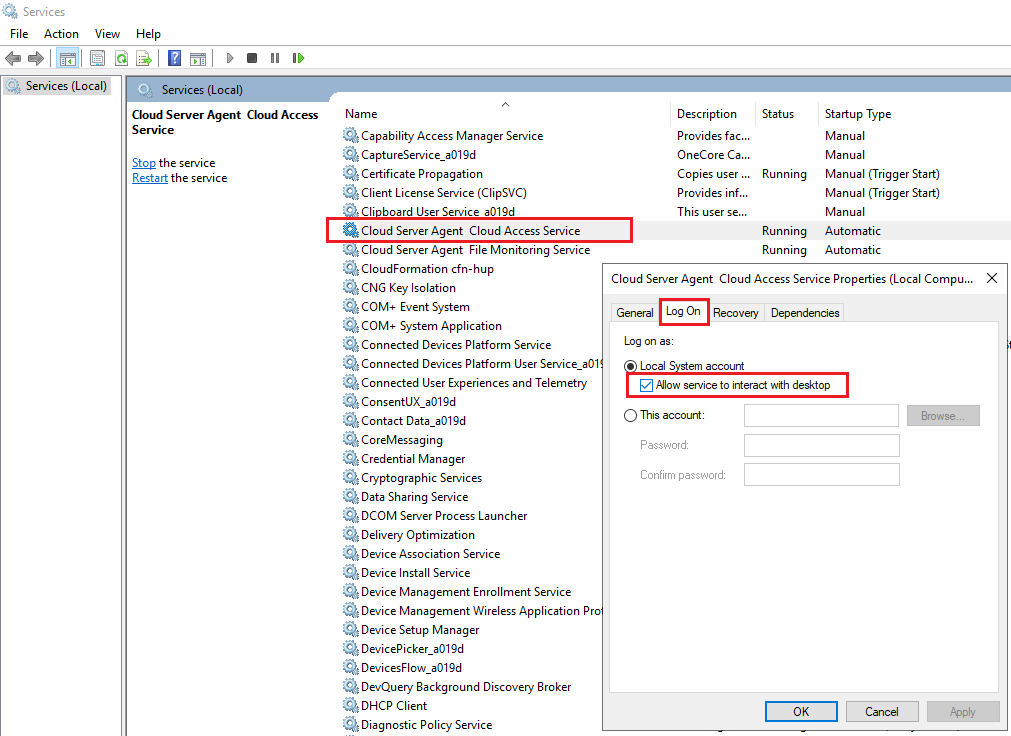Click the Apply button in the dialog
Image resolution: width=1011 pixels, height=736 pixels.
963,711
